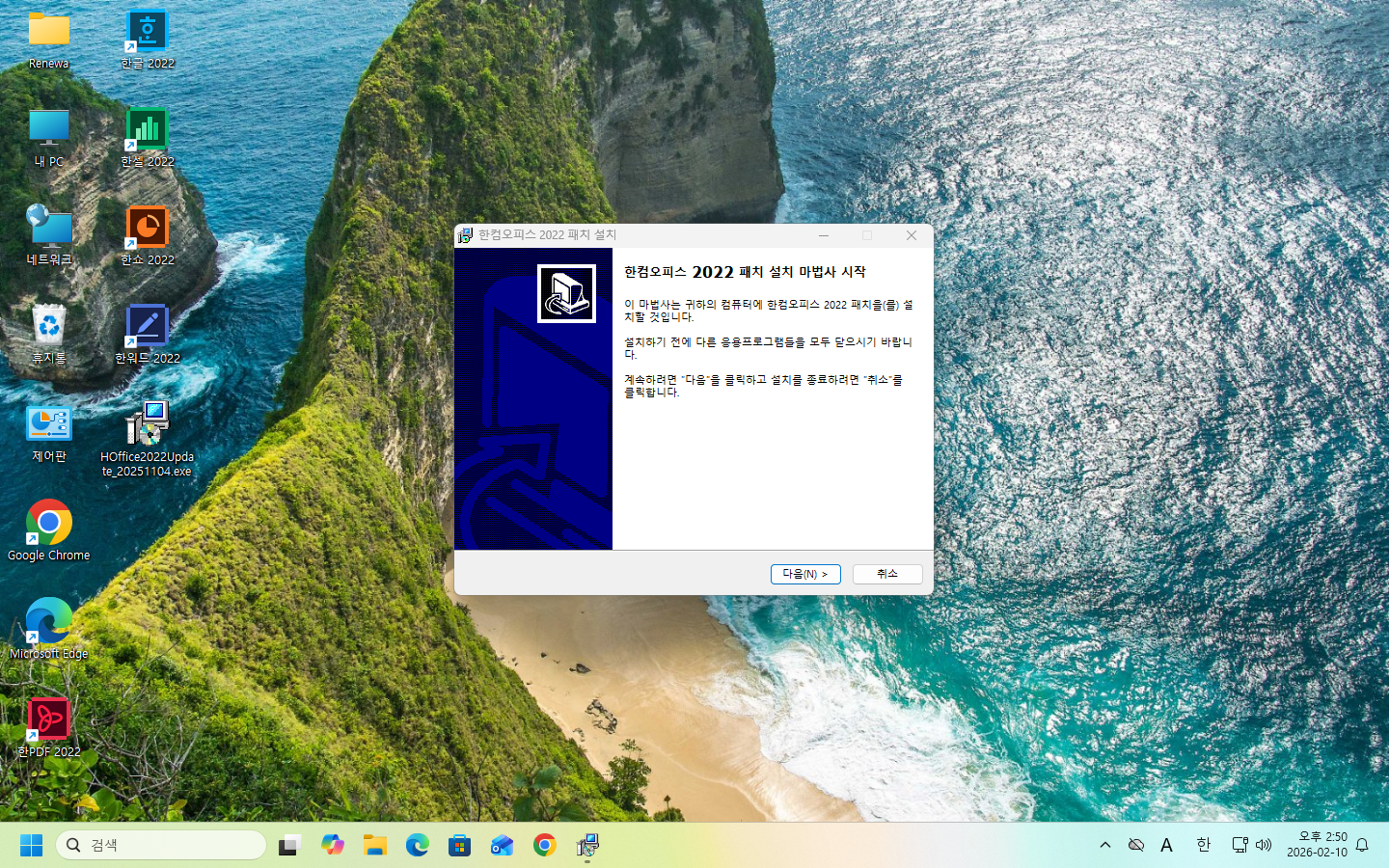Open the 휴지통 recycle bin
The image size is (1389, 868).
point(48,326)
